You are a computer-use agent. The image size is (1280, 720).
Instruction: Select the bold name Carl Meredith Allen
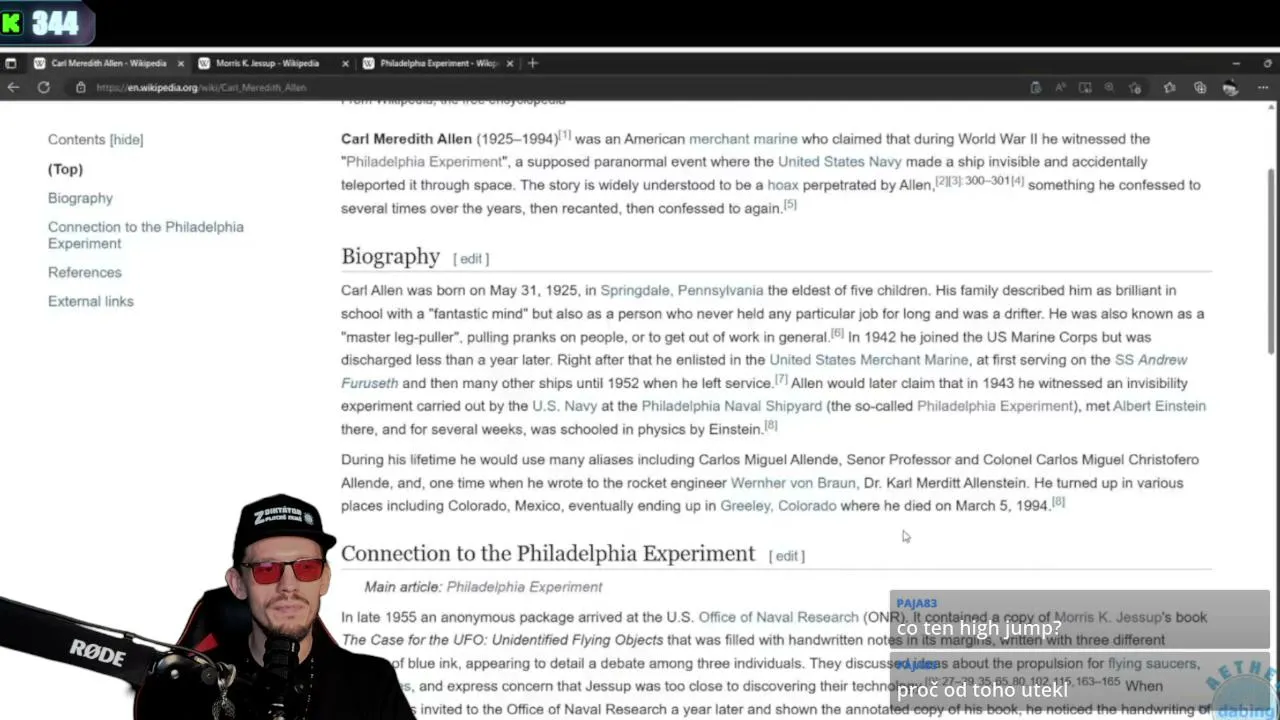(406, 139)
